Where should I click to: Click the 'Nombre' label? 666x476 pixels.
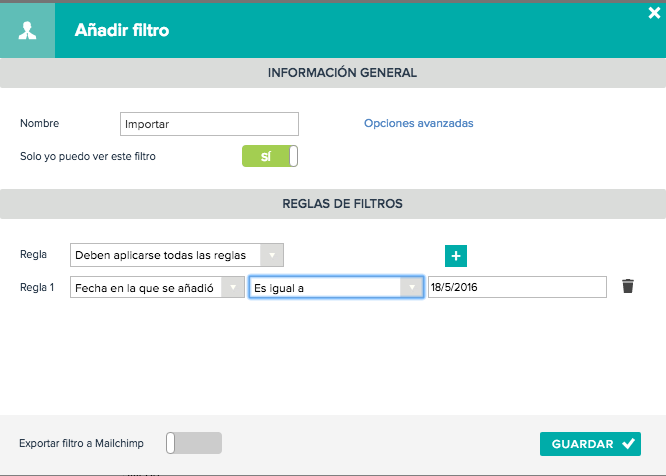tap(40, 123)
